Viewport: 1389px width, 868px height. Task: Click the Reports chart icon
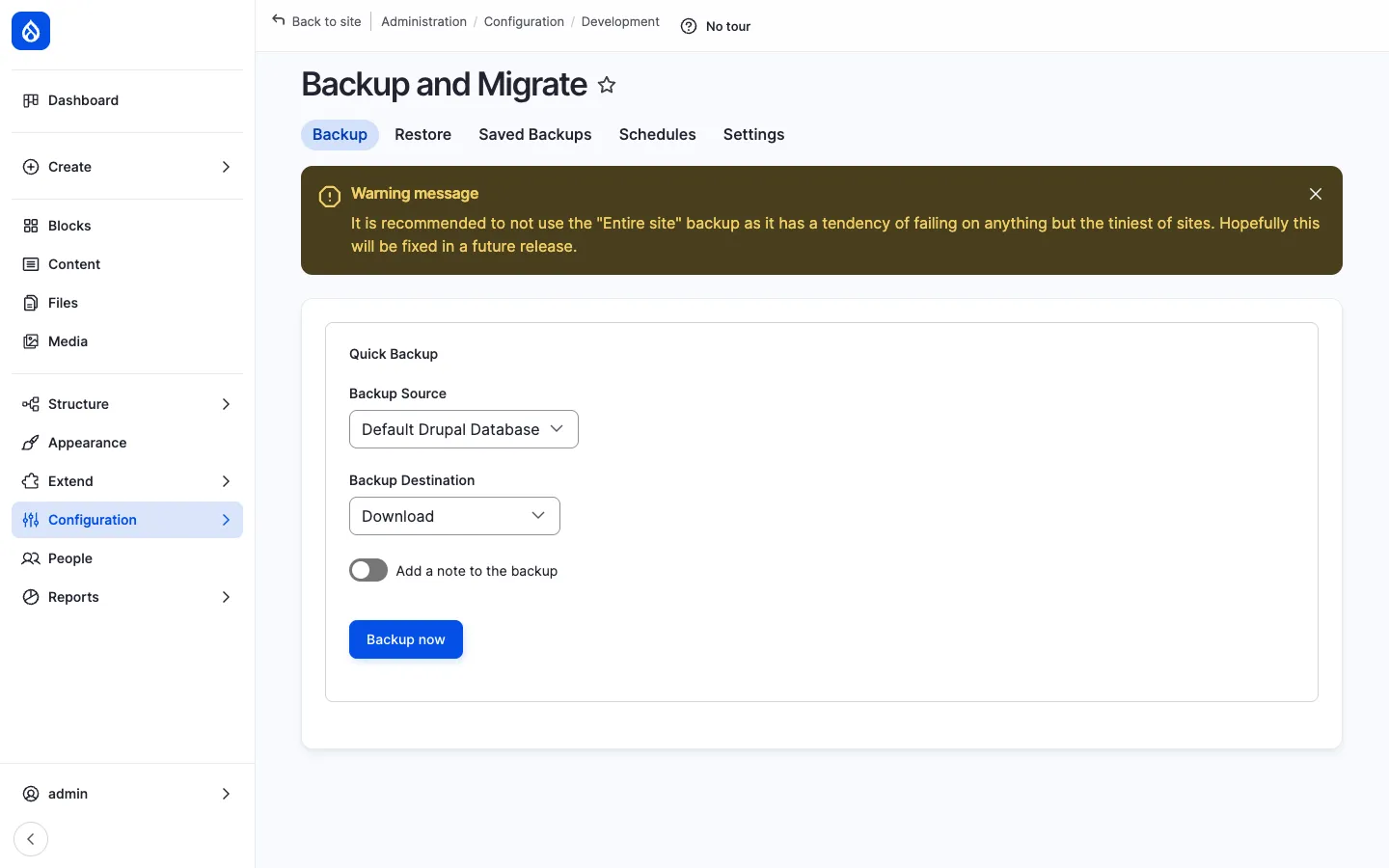[x=31, y=597]
